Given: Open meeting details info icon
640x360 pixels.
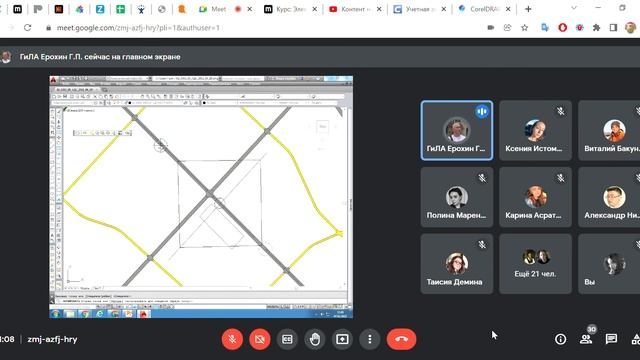Looking at the screenshot, I should click(560, 339).
